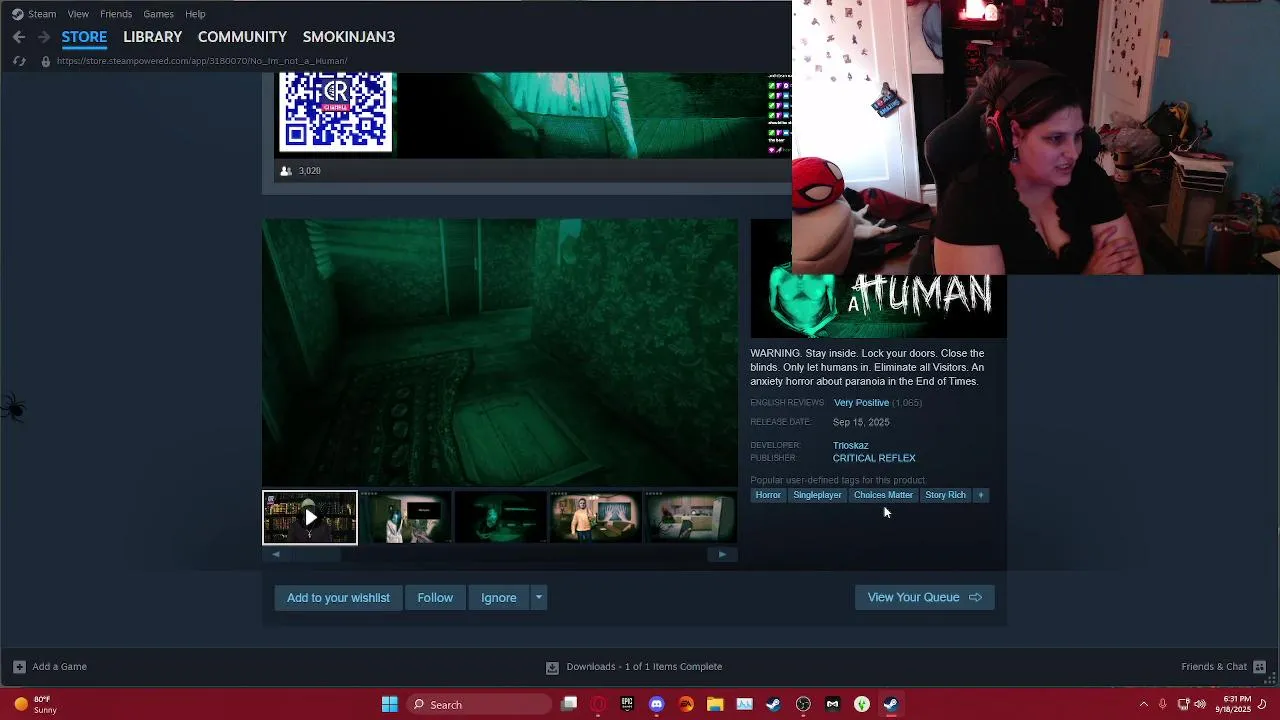Image resolution: width=1280 pixels, height=720 pixels.
Task: Select the Singleplayer tag
Action: pyautogui.click(x=817, y=495)
